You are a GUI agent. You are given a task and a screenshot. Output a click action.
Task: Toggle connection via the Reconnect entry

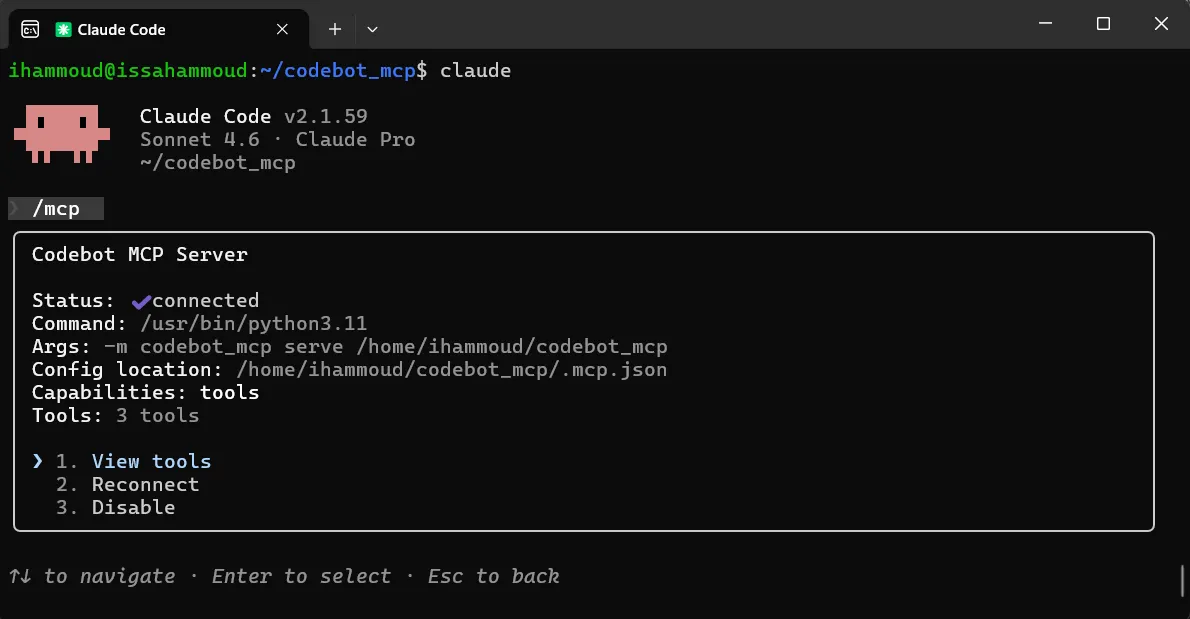coord(145,484)
